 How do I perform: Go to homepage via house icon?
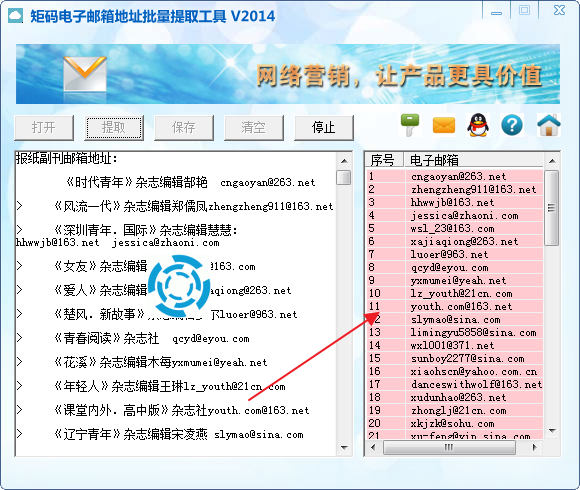click(549, 125)
